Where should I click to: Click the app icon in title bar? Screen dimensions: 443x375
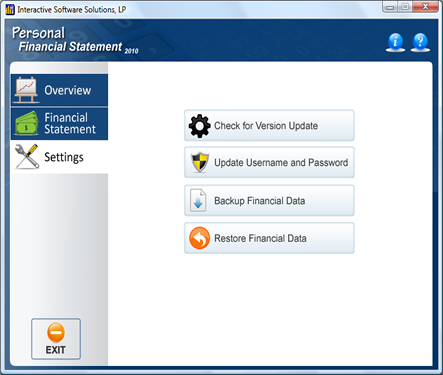[10, 9]
